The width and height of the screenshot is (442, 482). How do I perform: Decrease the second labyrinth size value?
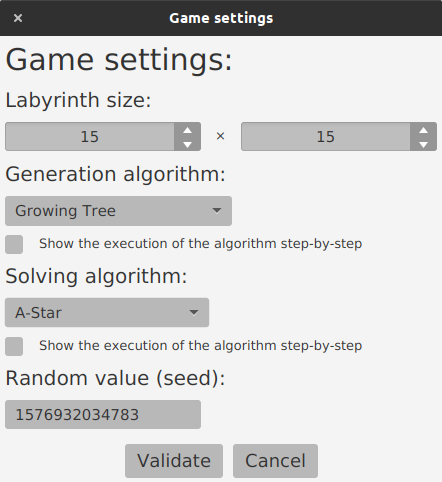pos(423,144)
